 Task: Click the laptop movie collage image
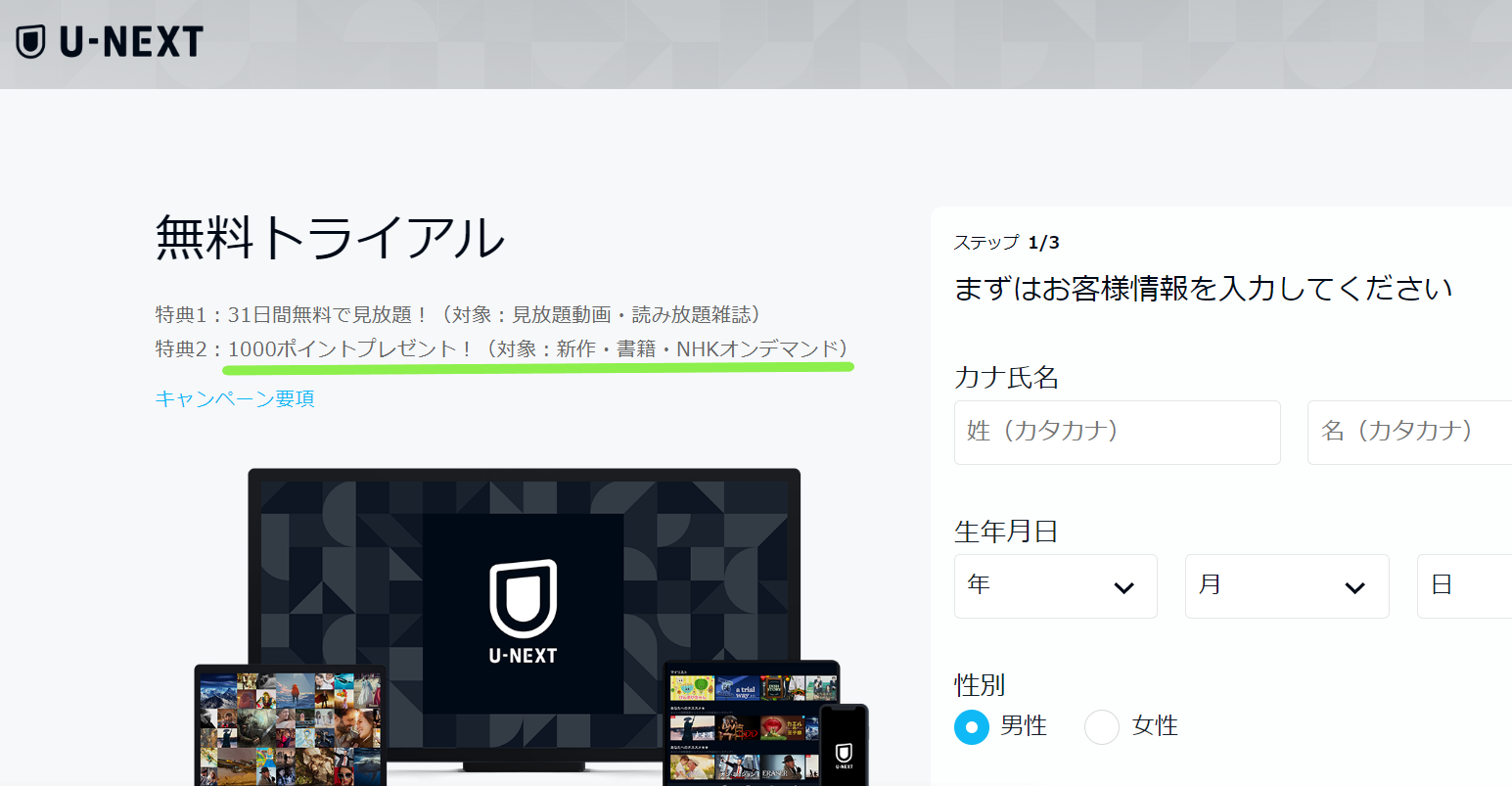pyautogui.click(x=291, y=726)
